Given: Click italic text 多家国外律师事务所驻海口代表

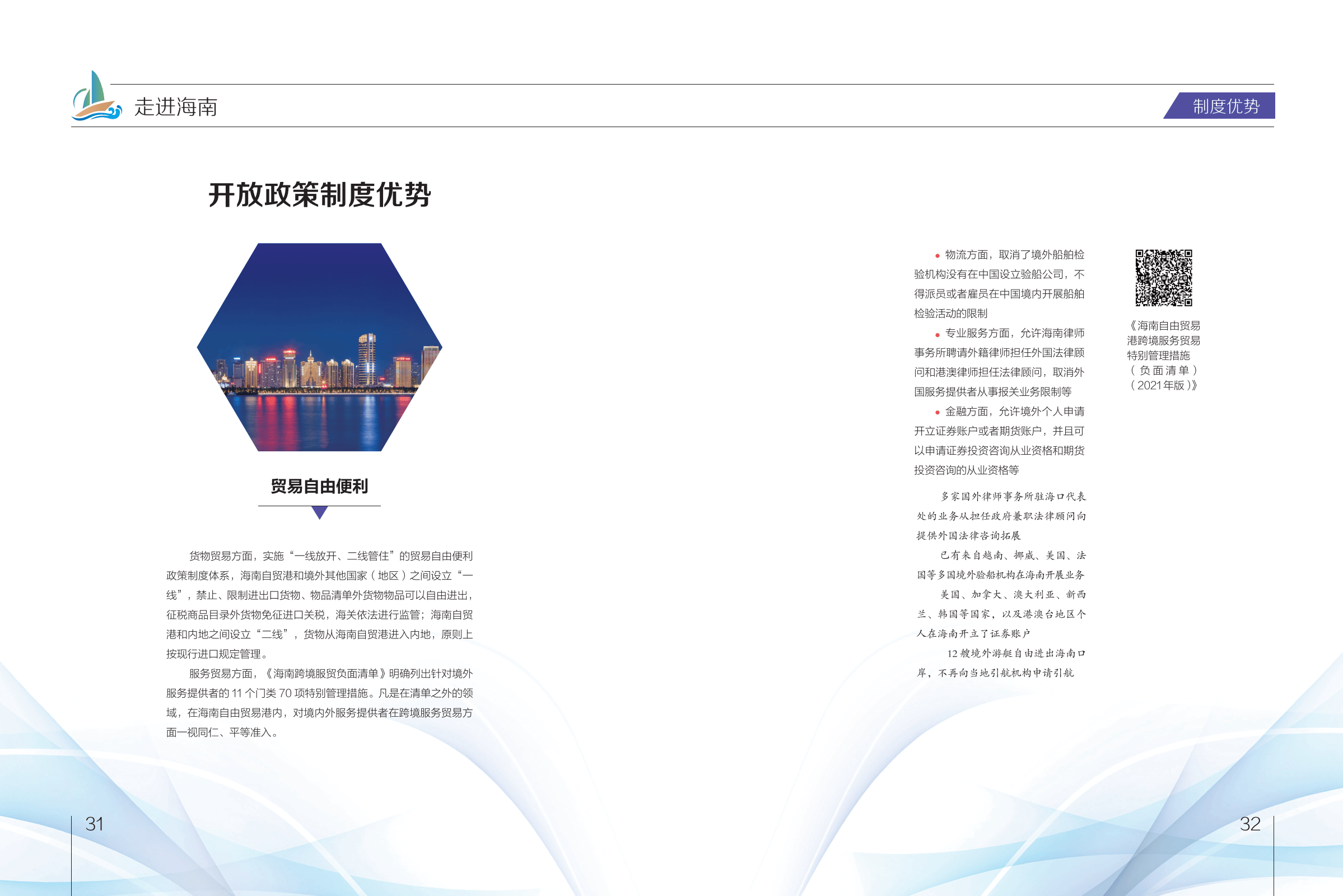Looking at the screenshot, I should (x=1013, y=496).
